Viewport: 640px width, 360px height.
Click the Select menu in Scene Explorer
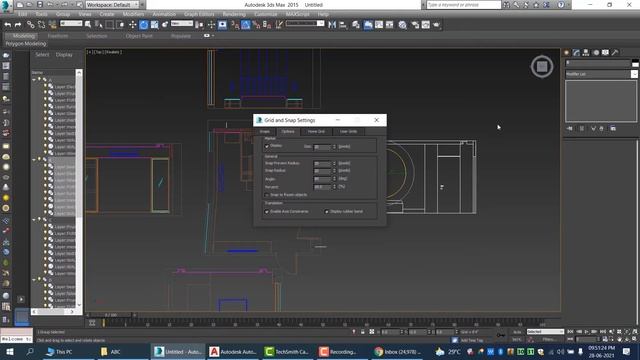tap(42, 55)
